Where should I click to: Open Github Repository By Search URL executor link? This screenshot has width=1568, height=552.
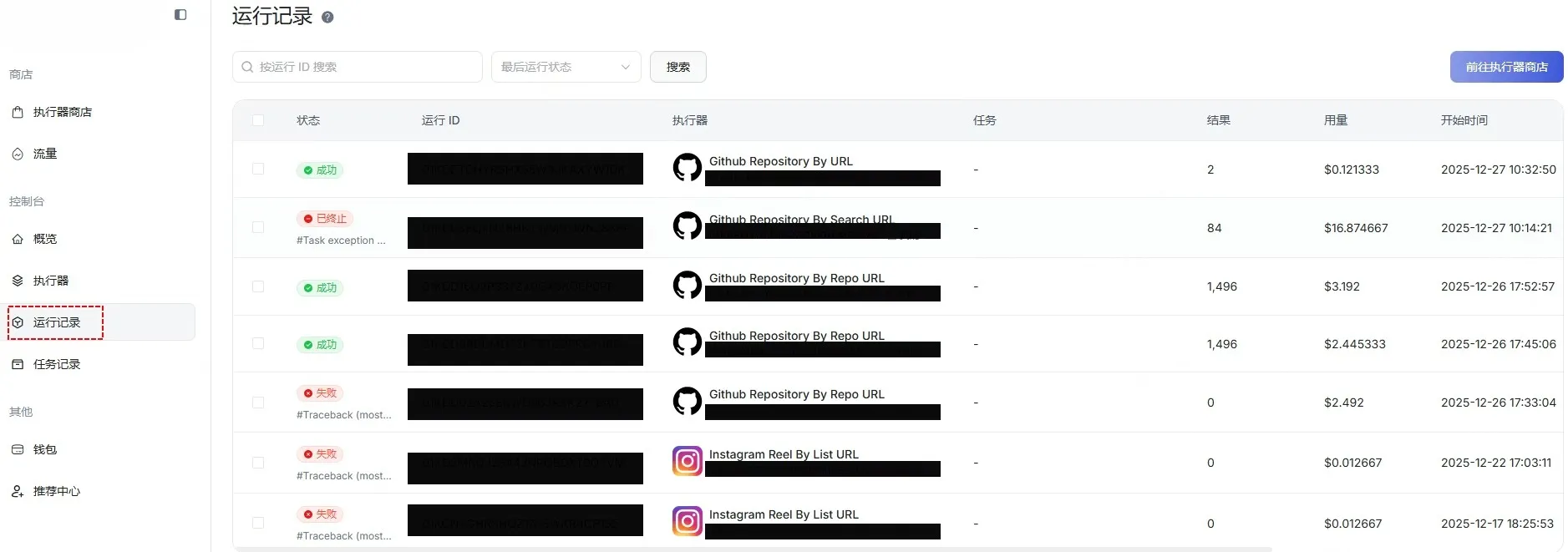(800, 219)
